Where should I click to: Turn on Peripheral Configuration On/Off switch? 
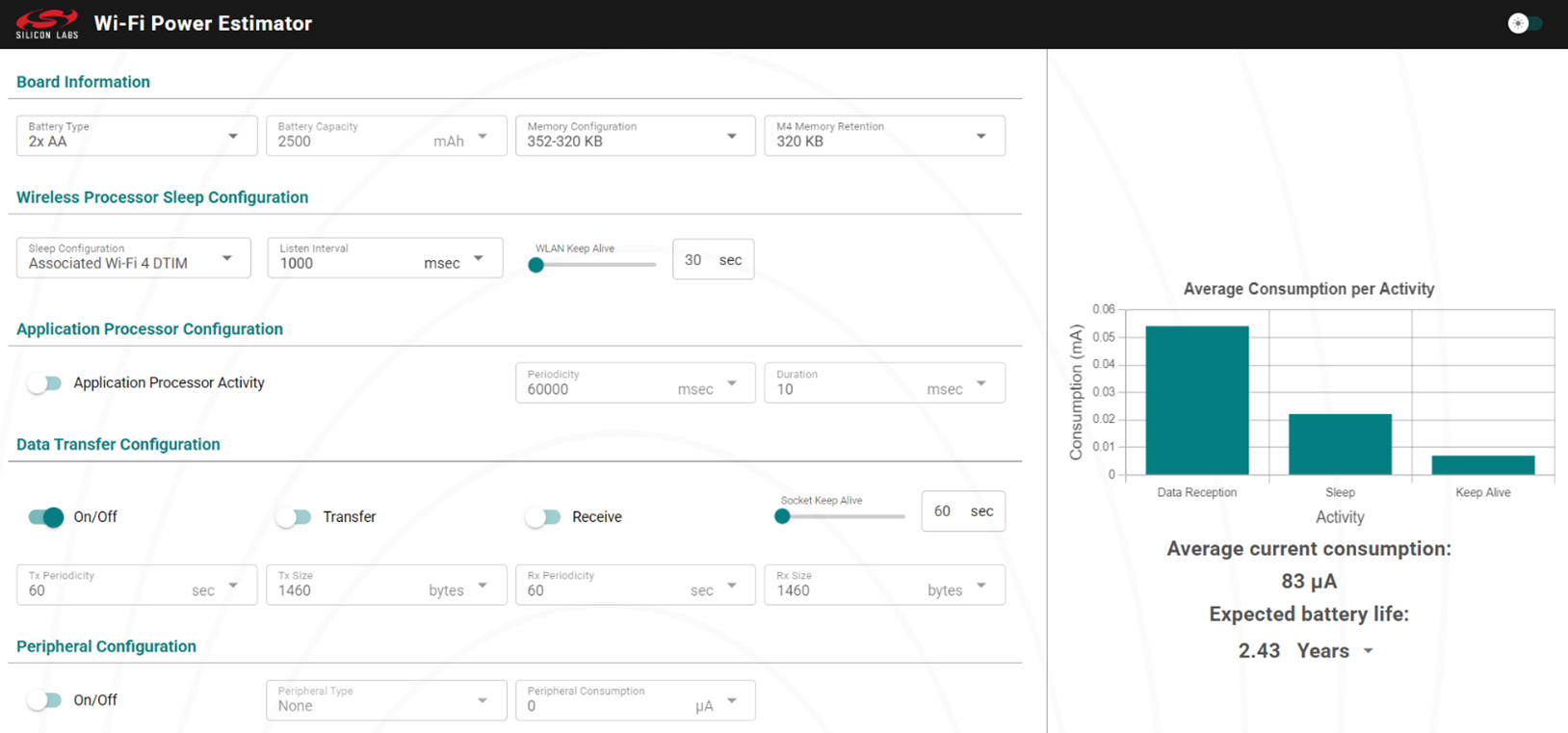point(44,700)
